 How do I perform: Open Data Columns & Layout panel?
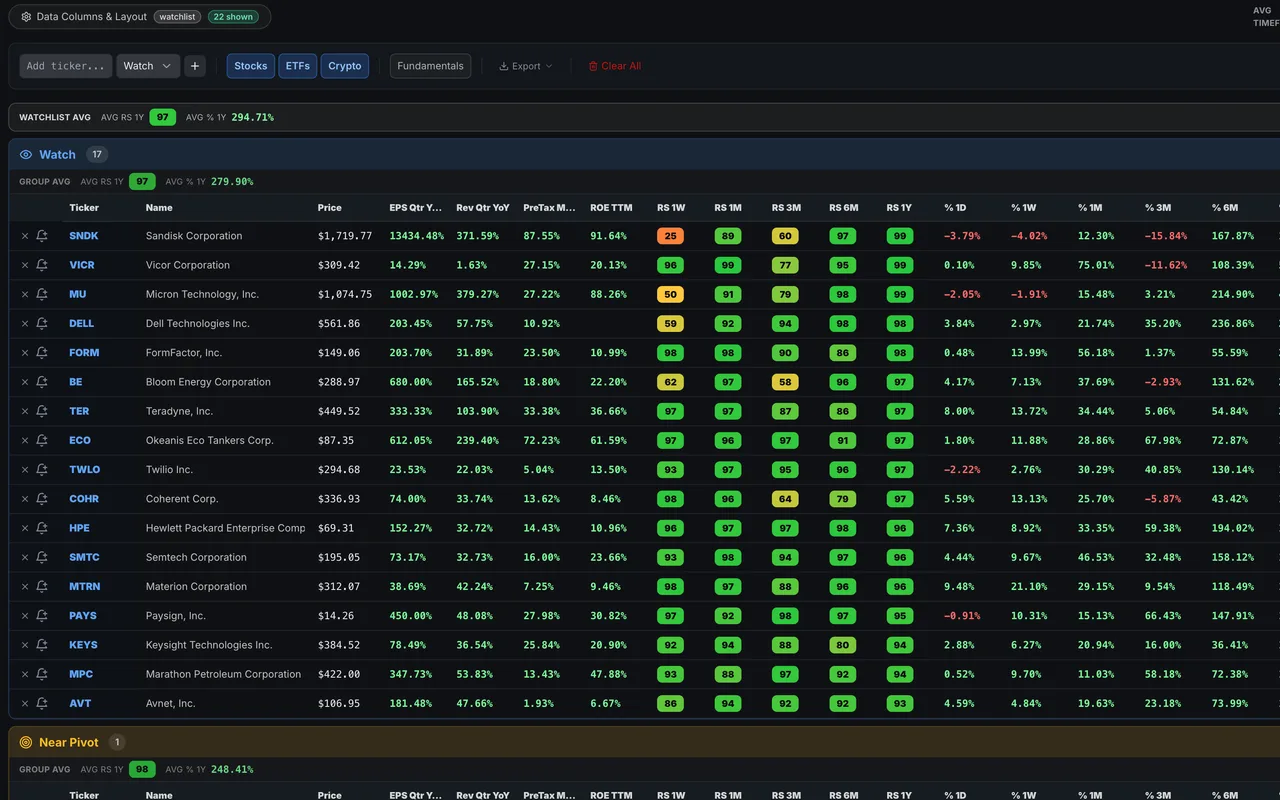139,16
